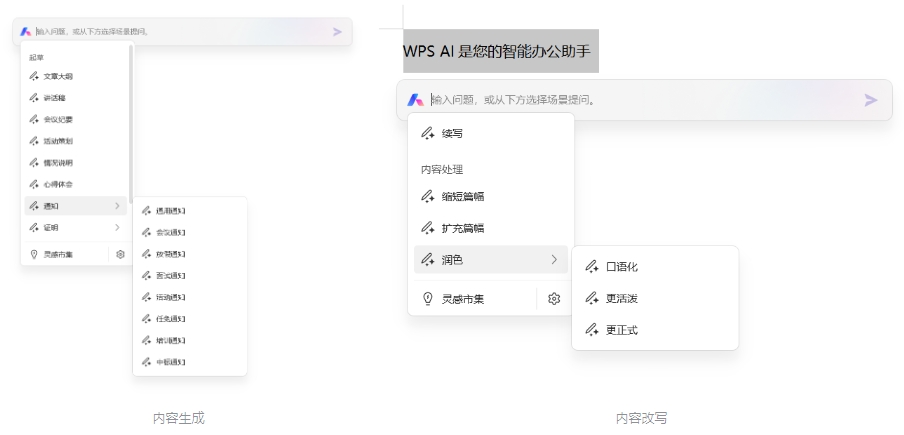Click the question input box in 内容改写 example

point(644,100)
